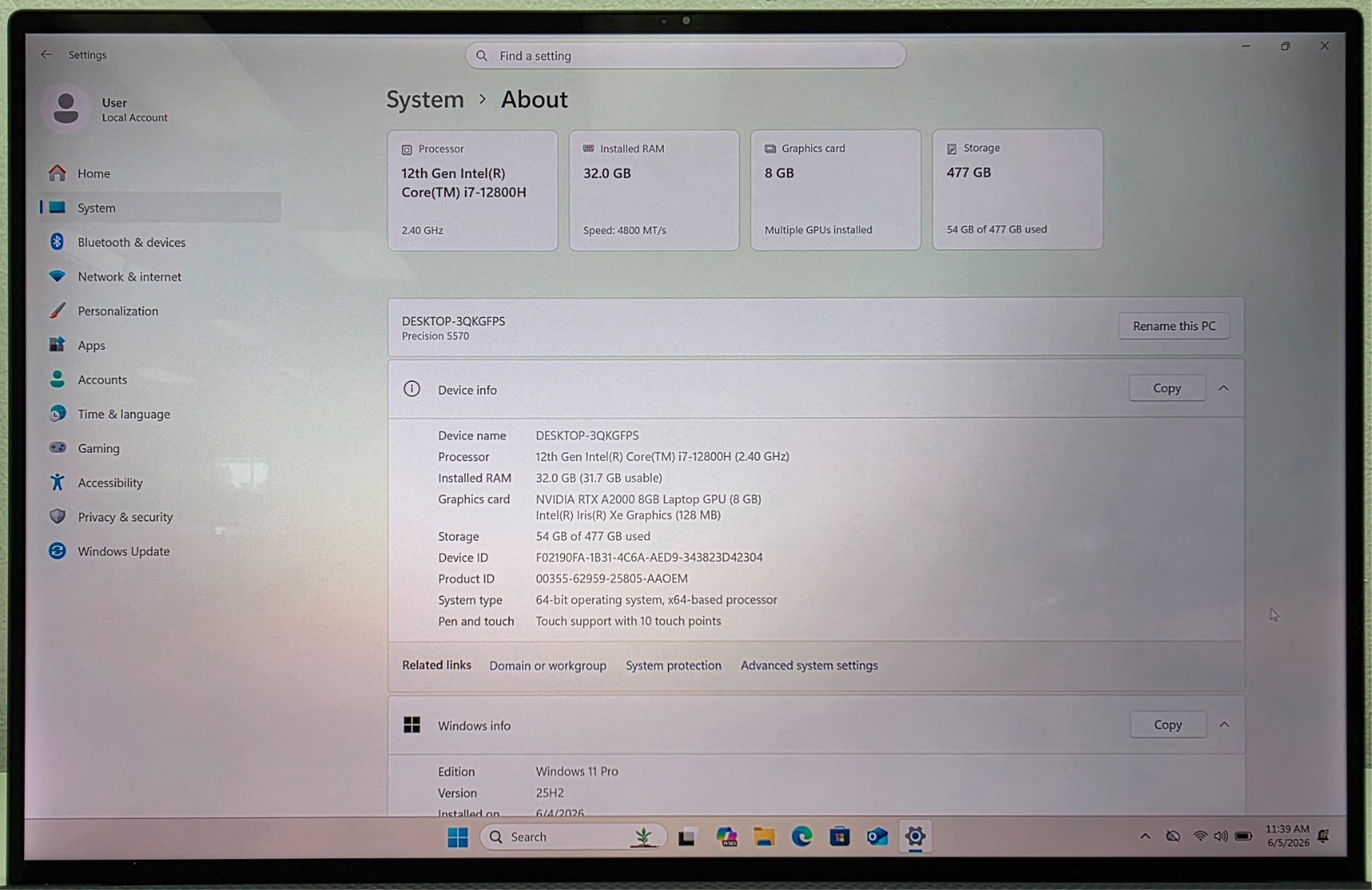Screen dimensions: 1372x890
Task: Click the NVIDIA RTX A2000 graphics text
Action: 648,499
